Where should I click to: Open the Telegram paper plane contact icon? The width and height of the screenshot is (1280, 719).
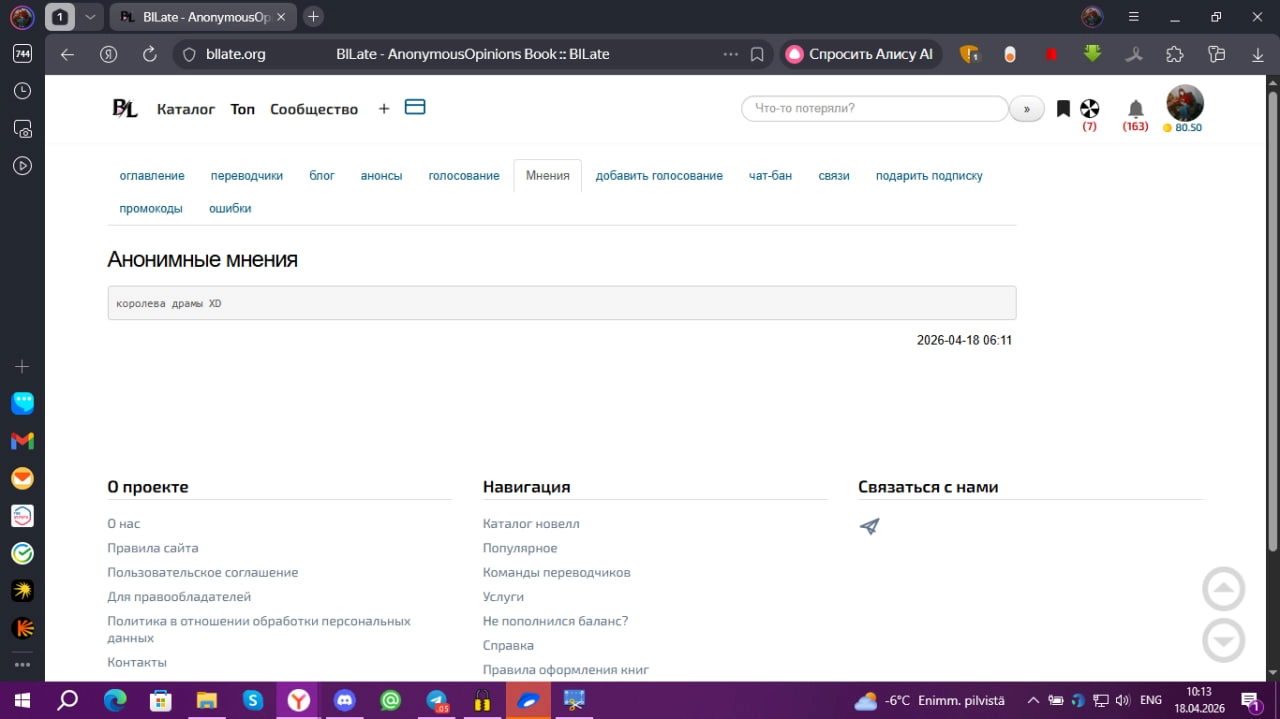pyautogui.click(x=869, y=526)
